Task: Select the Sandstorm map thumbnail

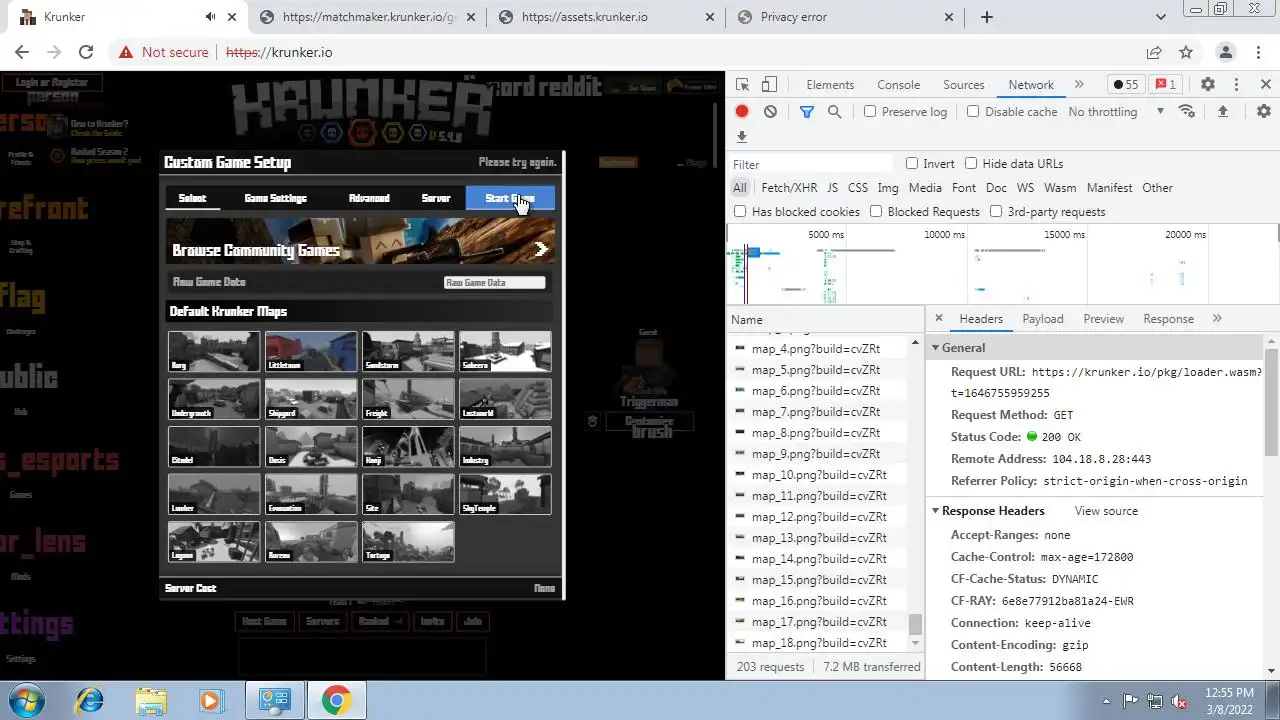Action: pos(408,352)
